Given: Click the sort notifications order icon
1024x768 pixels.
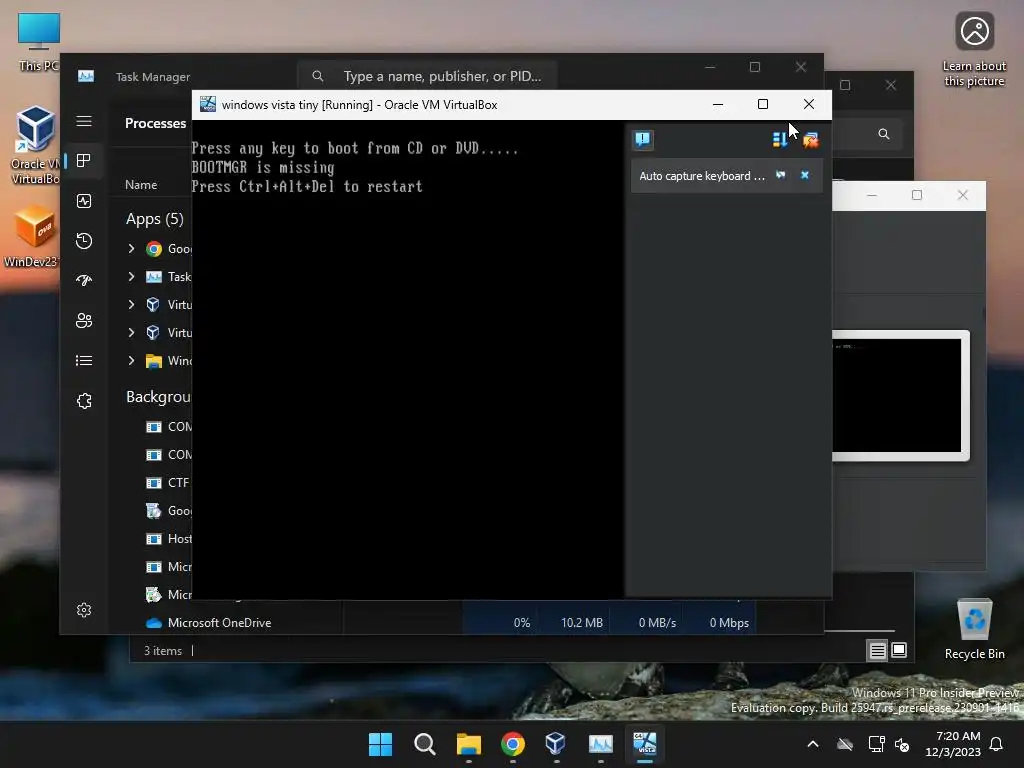Looking at the screenshot, I should pos(780,140).
